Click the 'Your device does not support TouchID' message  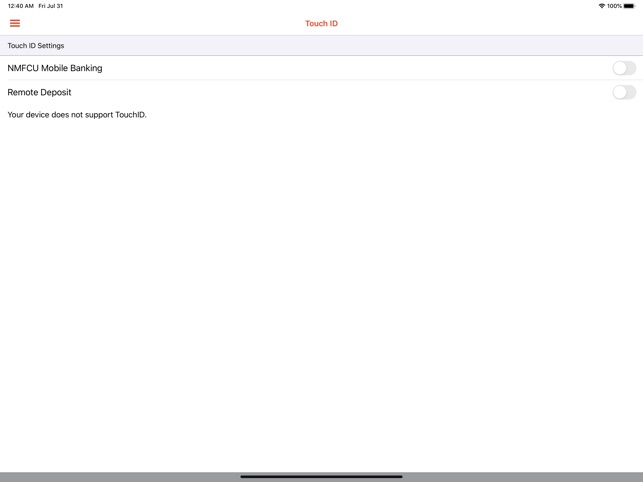pos(77,115)
